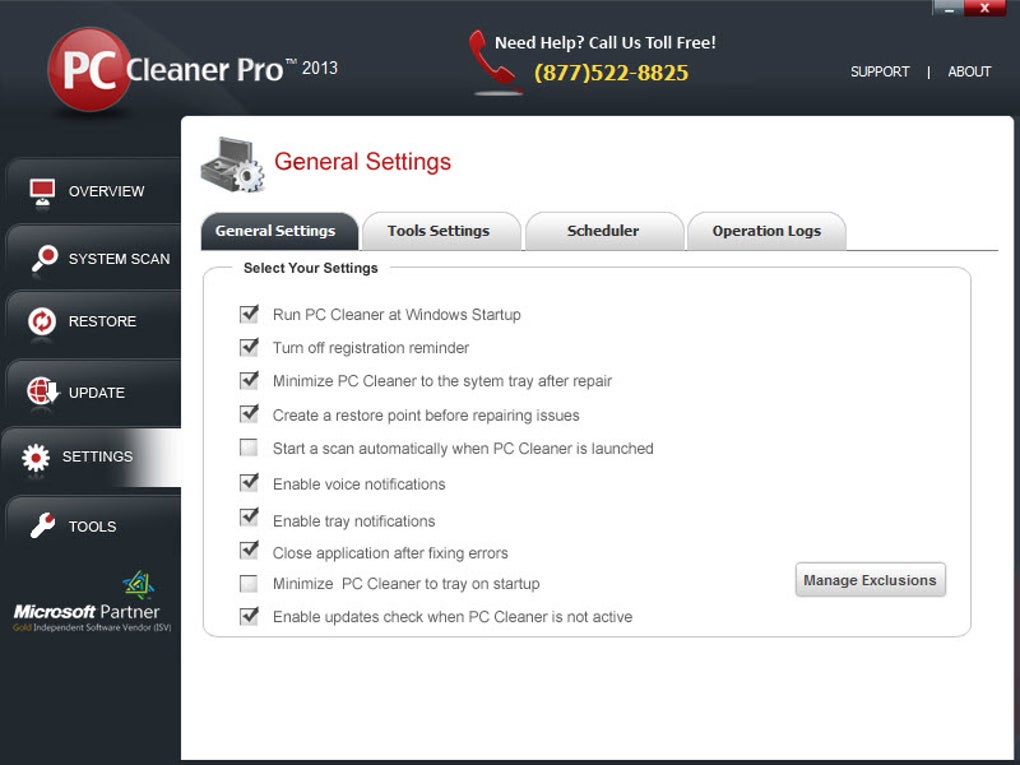The height and width of the screenshot is (765, 1020).
Task: Click the red telephone handset icon
Action: (491, 59)
